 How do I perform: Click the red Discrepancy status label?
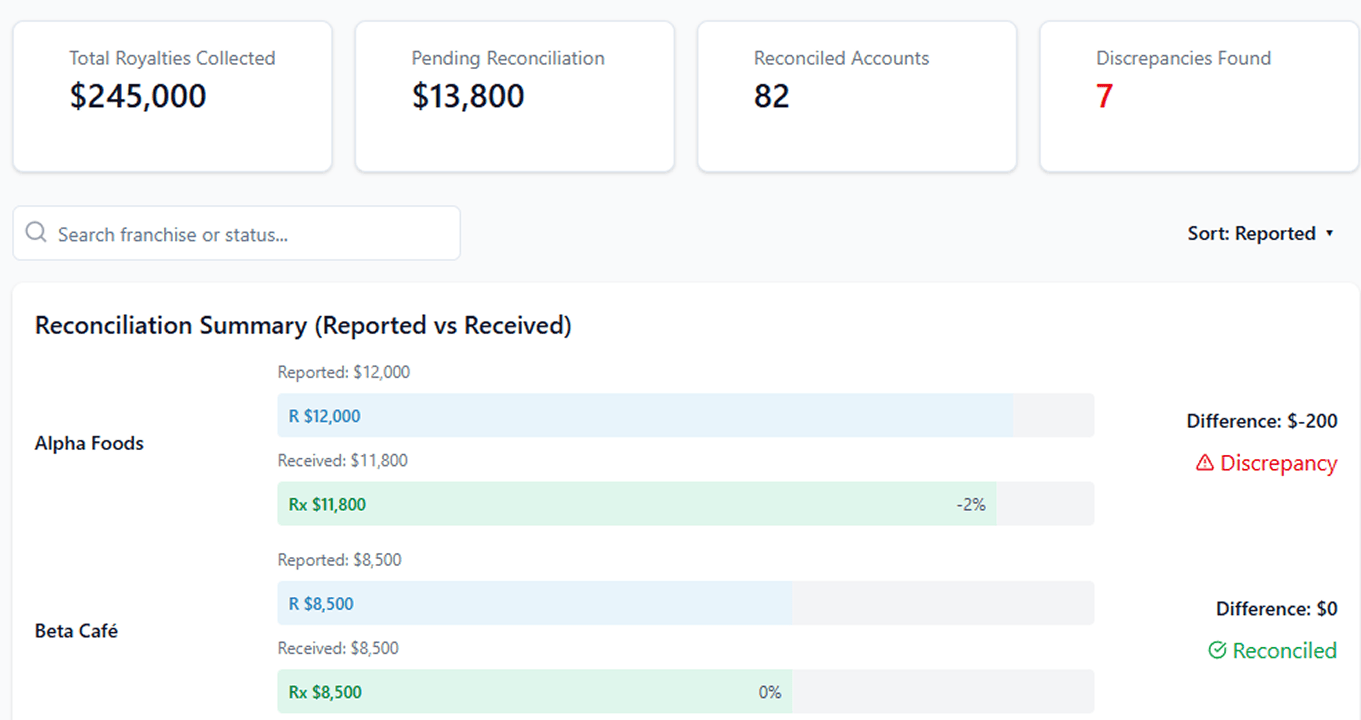1278,463
